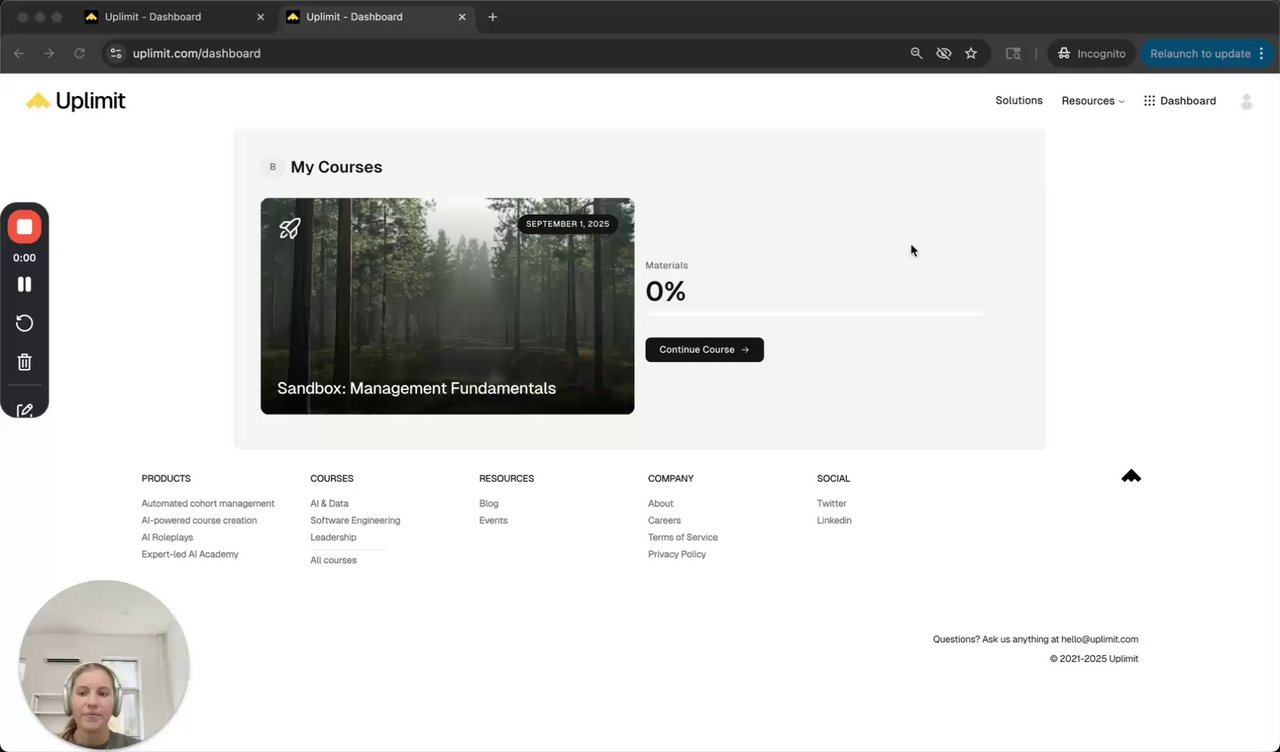Open the Events link
The width and height of the screenshot is (1280, 752).
click(493, 521)
